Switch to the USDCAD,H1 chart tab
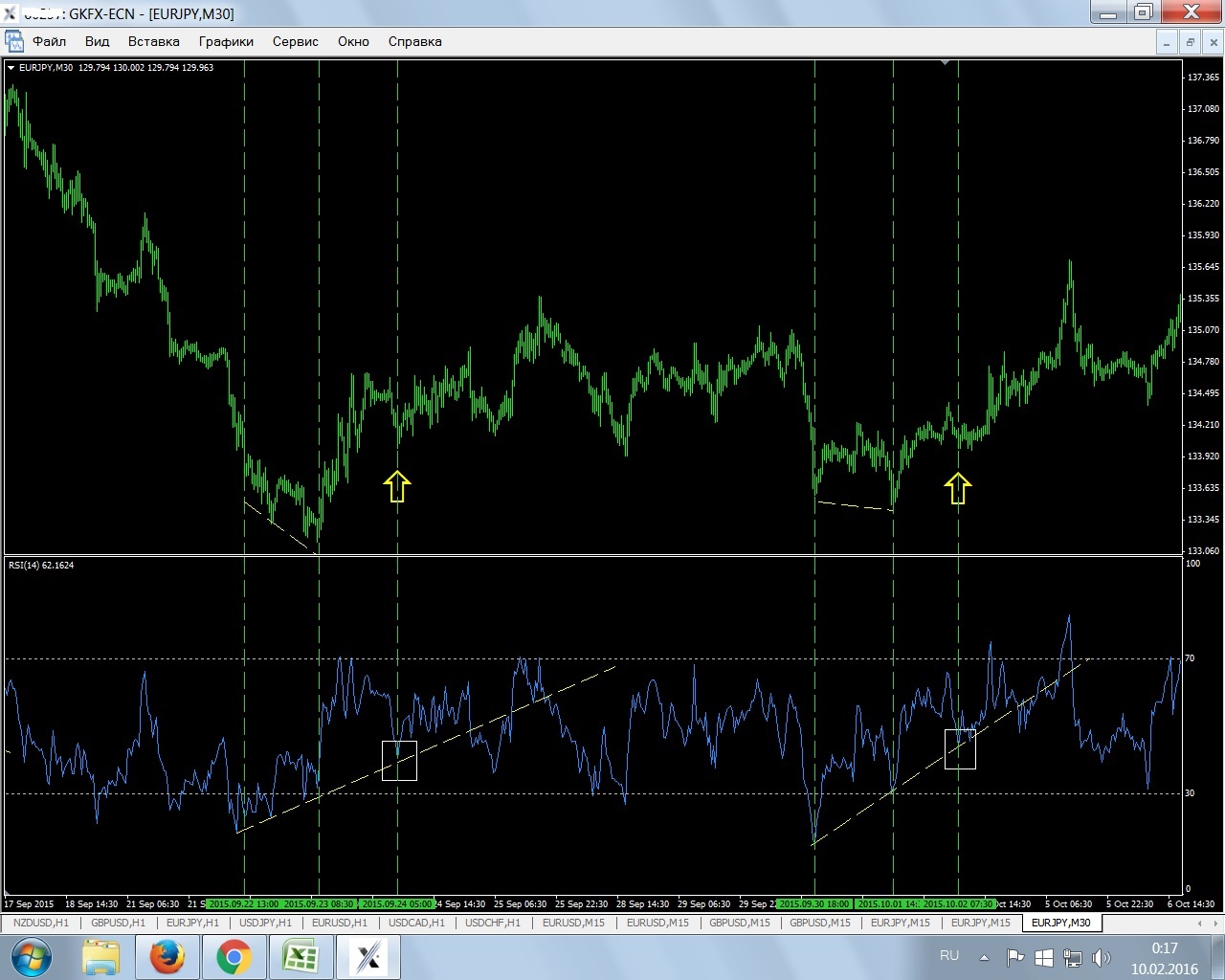The image size is (1225, 980). click(x=416, y=923)
